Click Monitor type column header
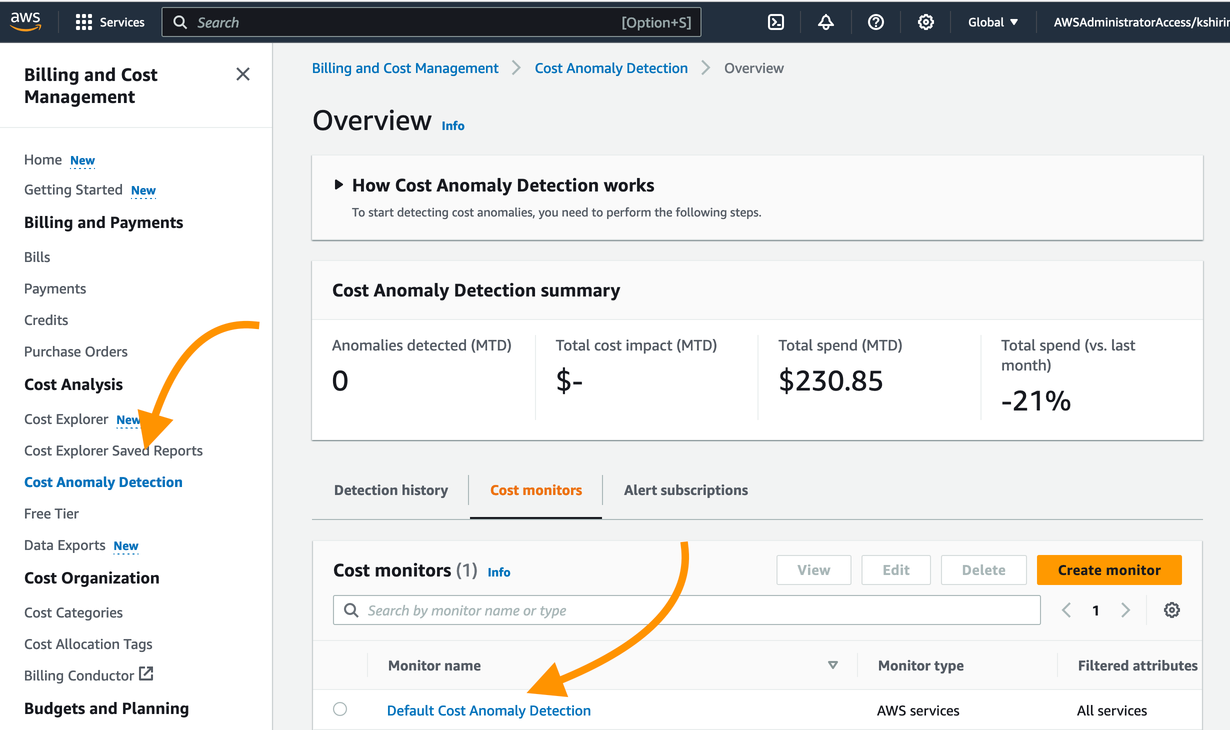This screenshot has width=1230, height=730. (x=920, y=665)
